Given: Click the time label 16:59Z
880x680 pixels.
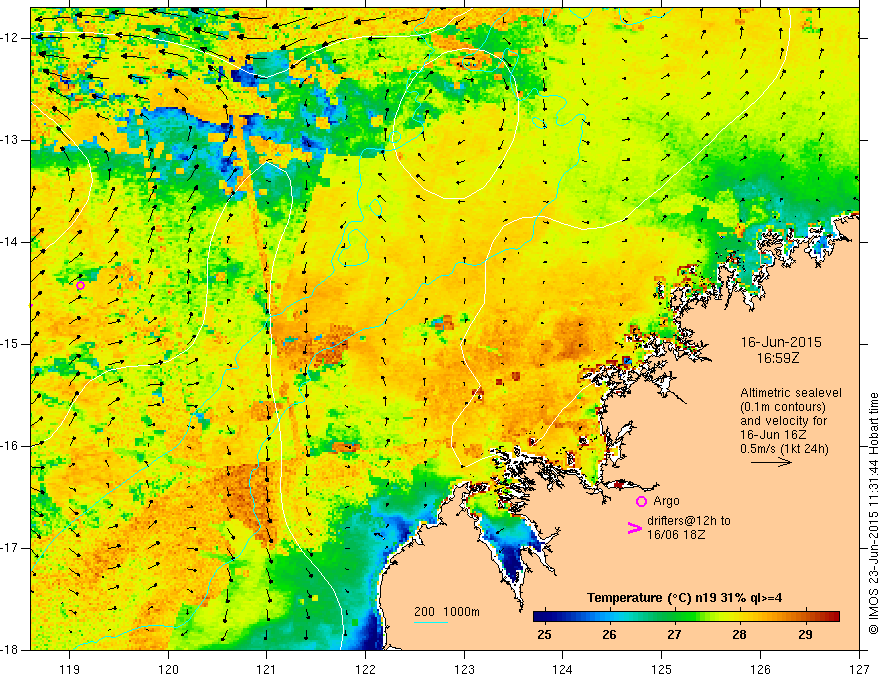Looking at the screenshot, I should tap(778, 358).
